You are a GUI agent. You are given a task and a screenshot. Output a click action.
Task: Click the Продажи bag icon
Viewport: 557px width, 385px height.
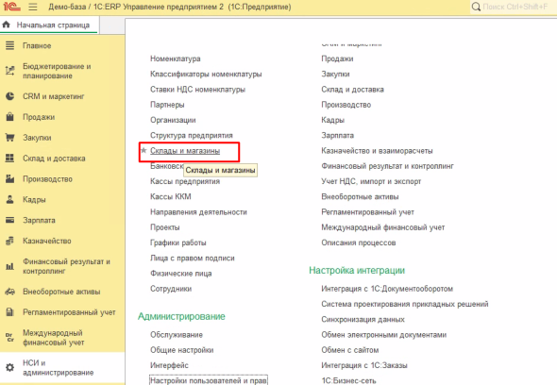click(10, 117)
